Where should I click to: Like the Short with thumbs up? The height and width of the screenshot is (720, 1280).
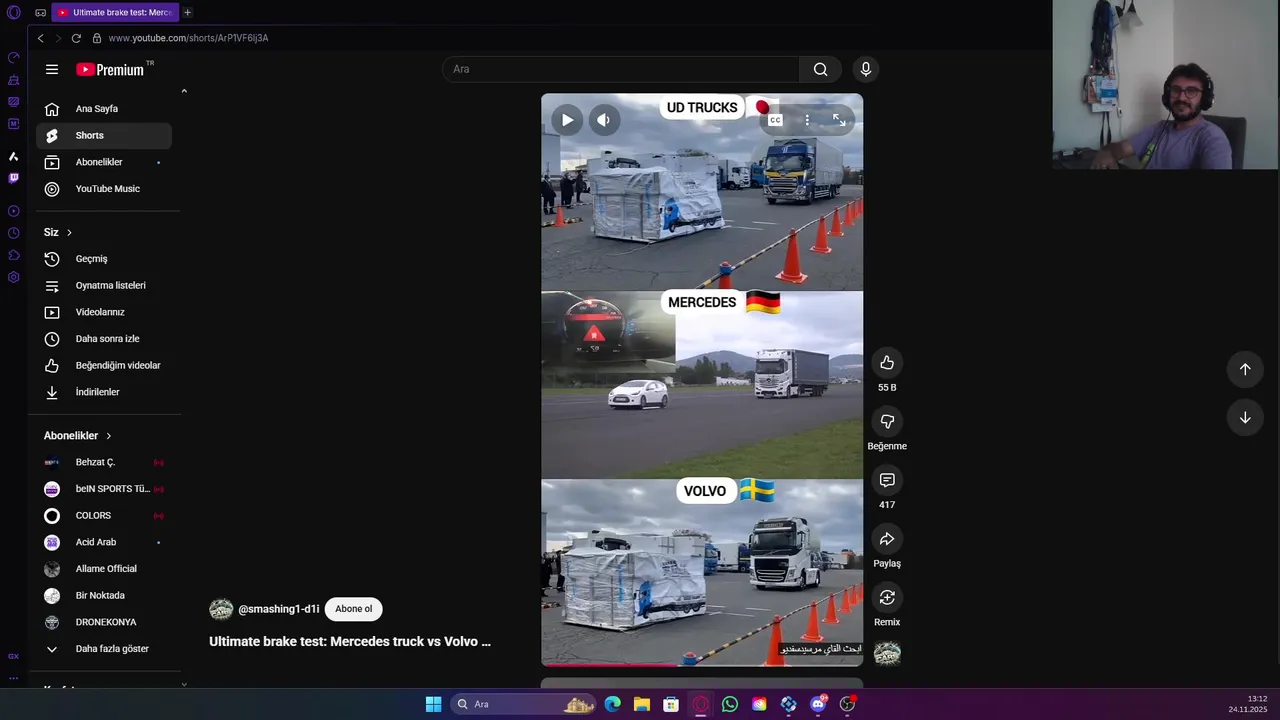point(887,363)
